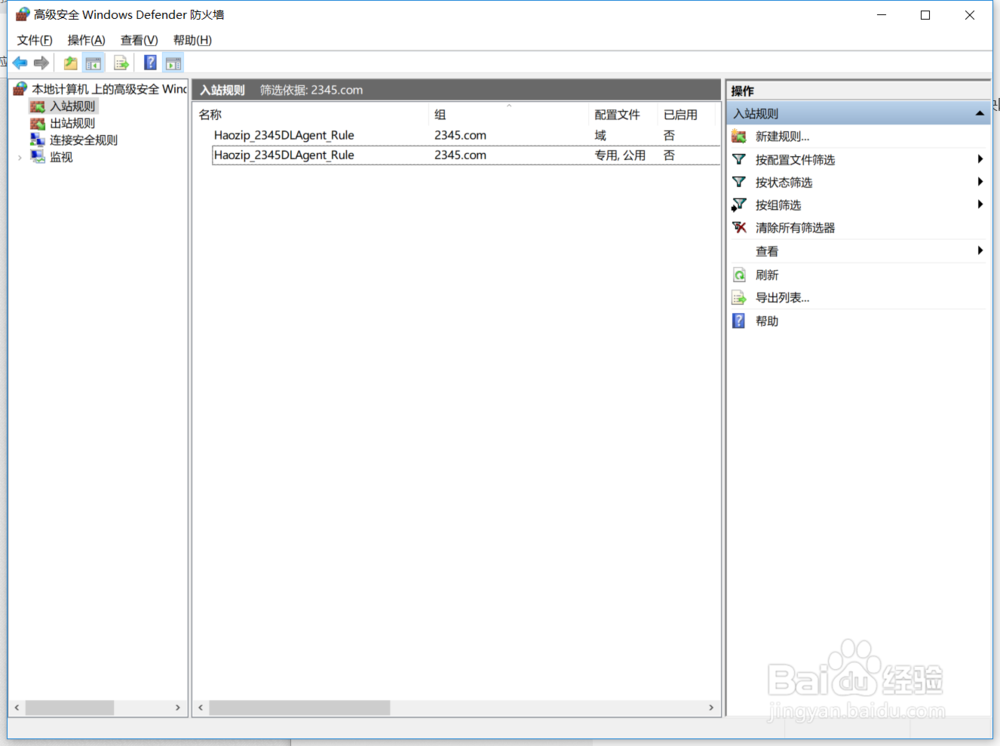The image size is (1000, 746).
Task: Select the 出站规则 tree icon
Action: coord(38,123)
